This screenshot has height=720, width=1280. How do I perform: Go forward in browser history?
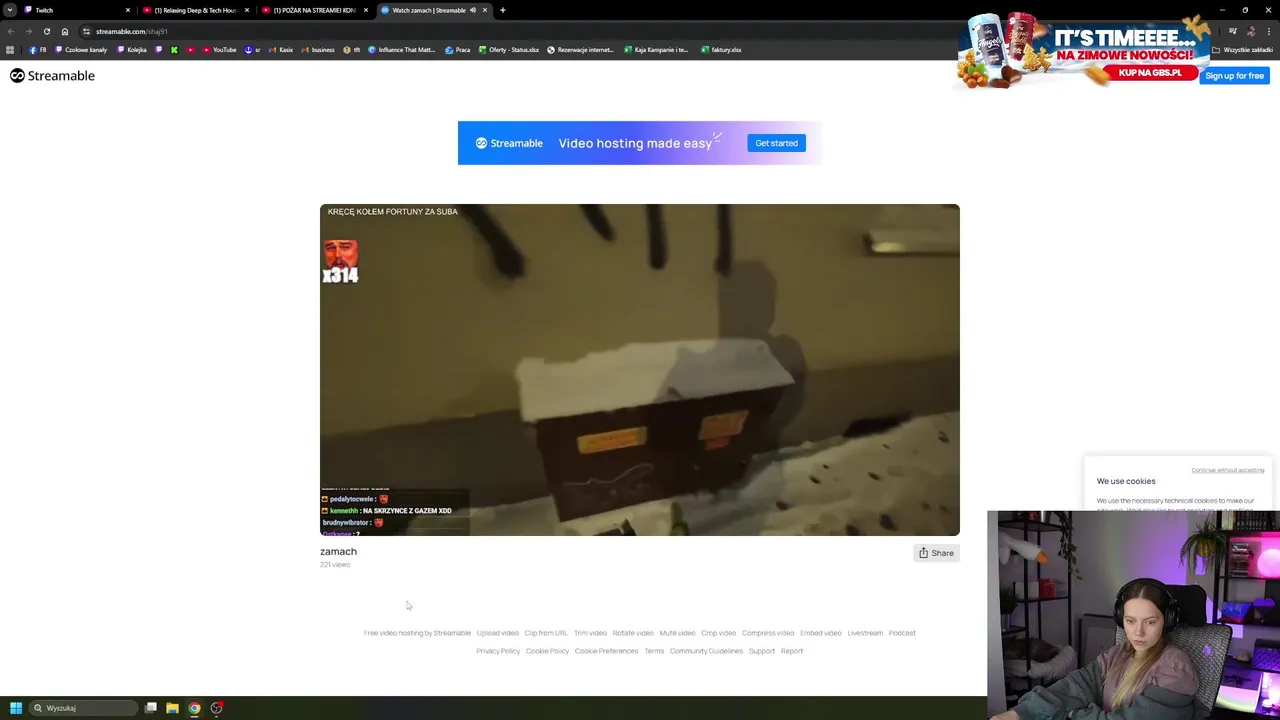(28, 31)
